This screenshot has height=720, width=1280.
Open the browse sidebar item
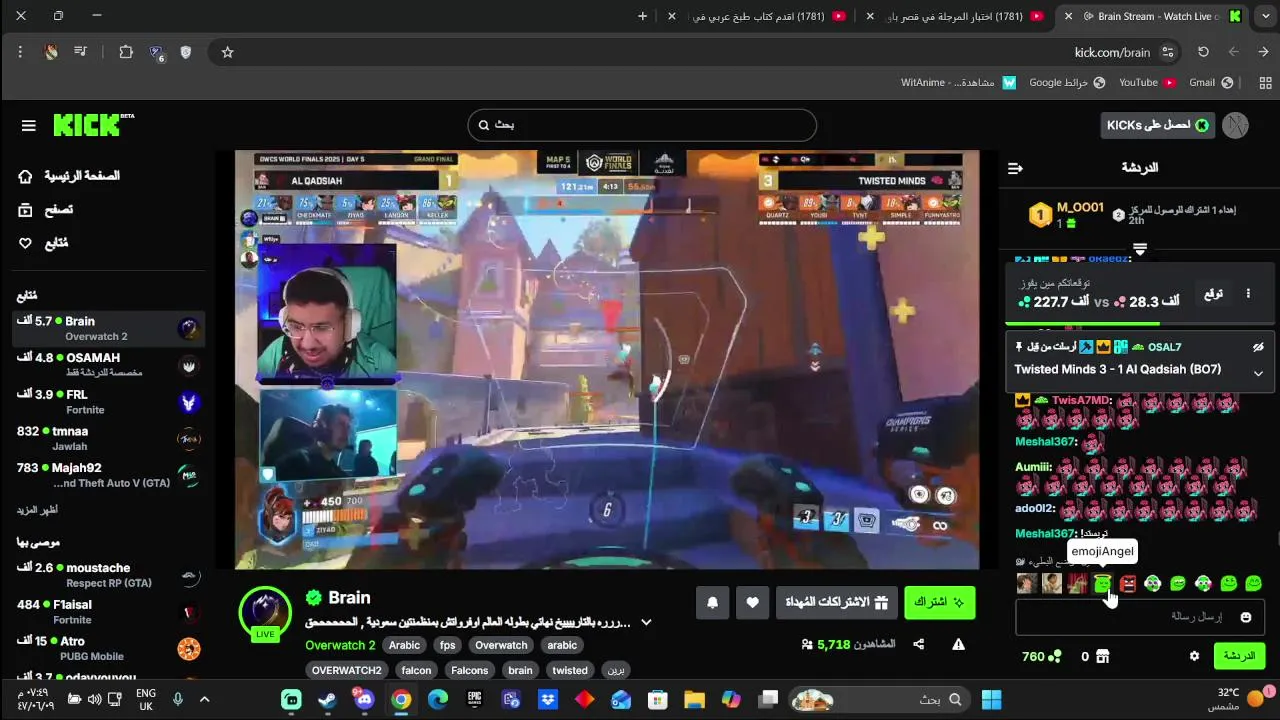coord(46,210)
